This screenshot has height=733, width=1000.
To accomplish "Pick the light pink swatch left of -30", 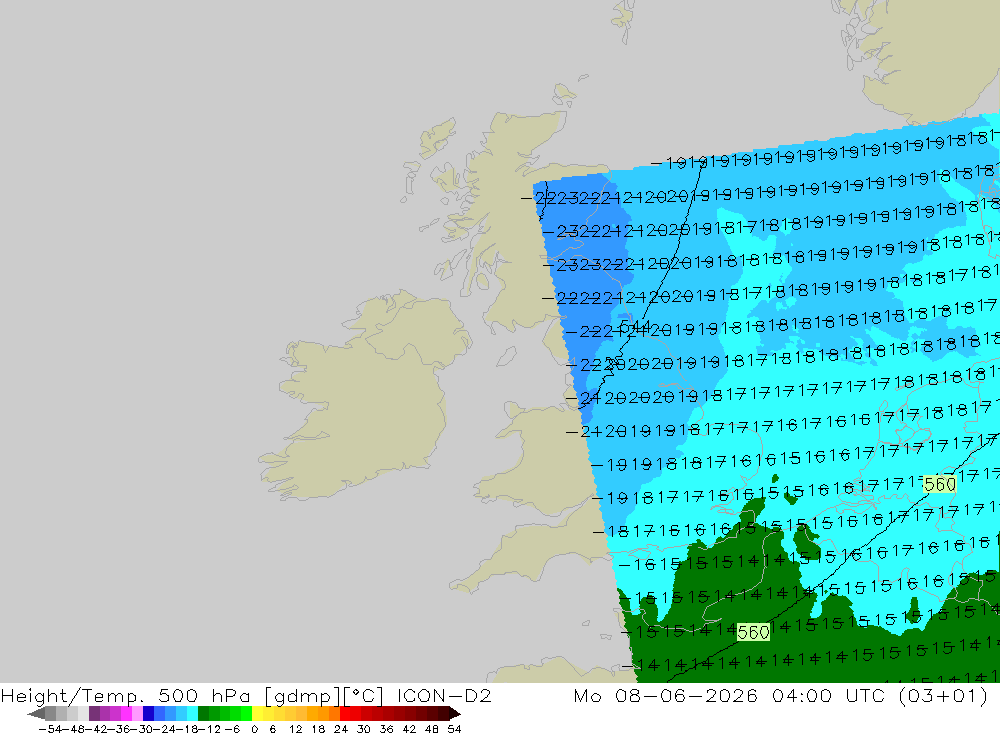I will coord(137,713).
